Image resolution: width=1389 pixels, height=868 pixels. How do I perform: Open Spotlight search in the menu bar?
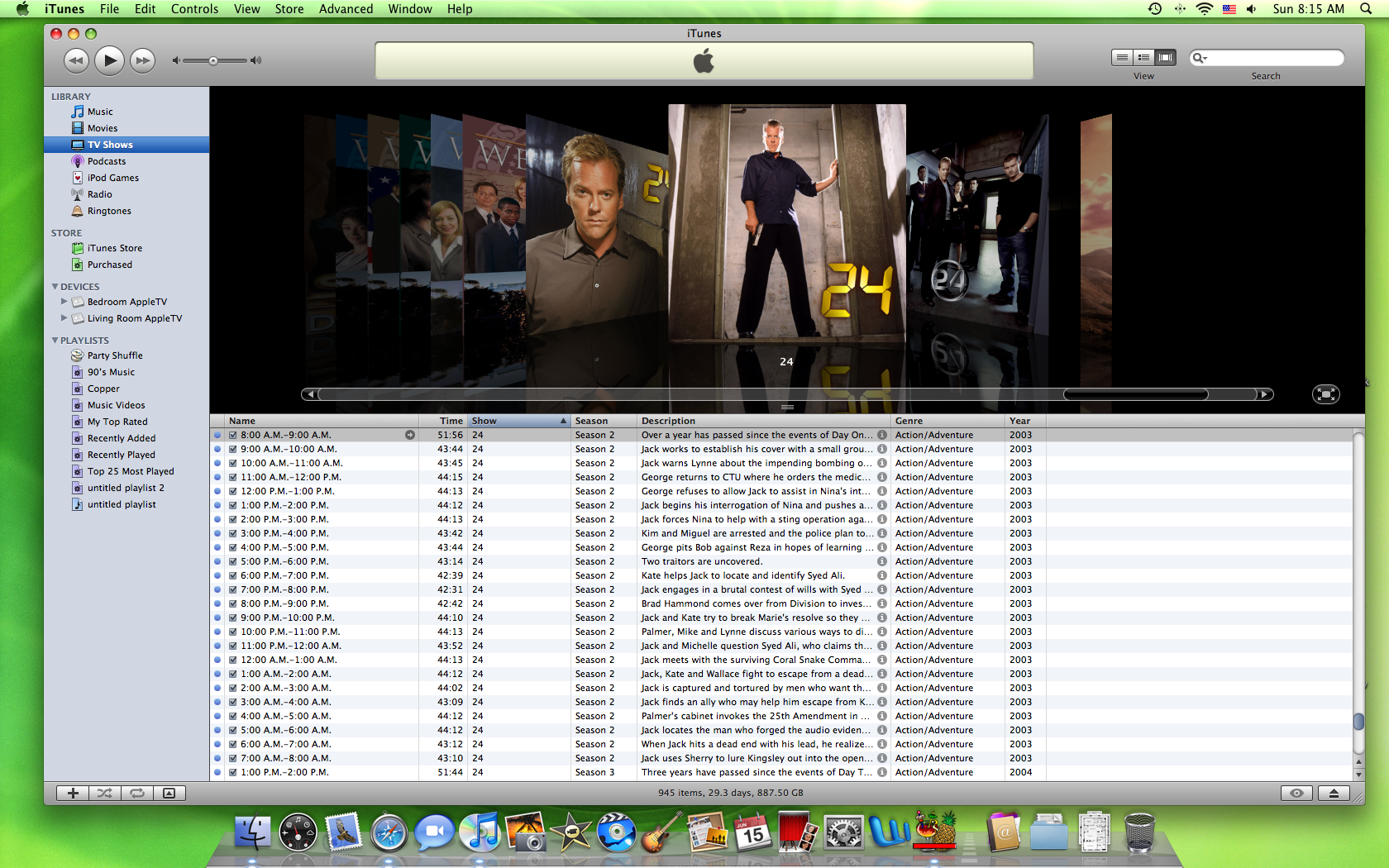pyautogui.click(x=1365, y=9)
